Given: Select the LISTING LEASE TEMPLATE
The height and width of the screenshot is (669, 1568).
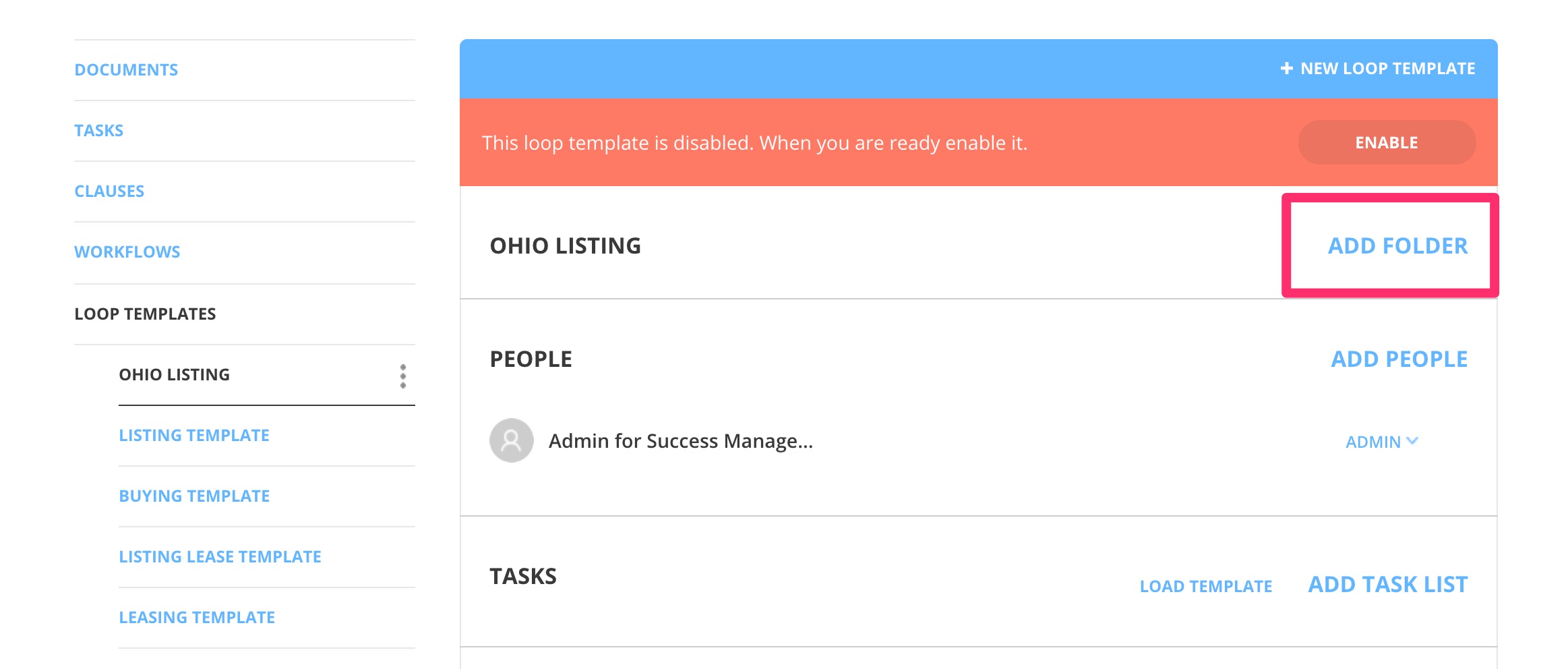Looking at the screenshot, I should click(220, 556).
